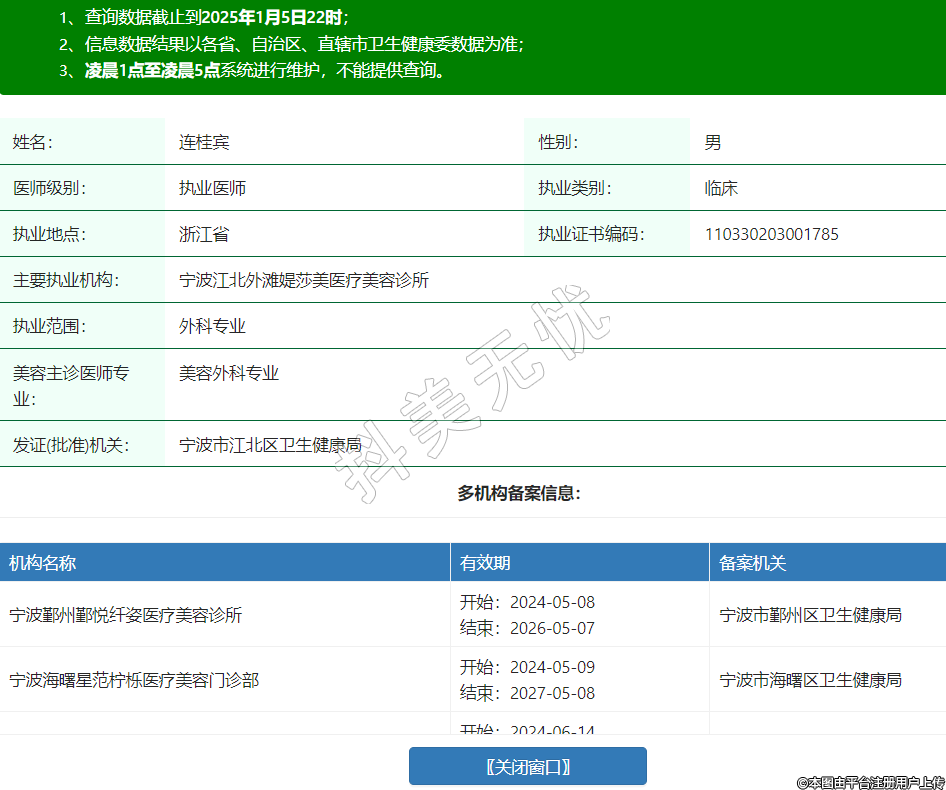
Task: Select the 宁波鄞州鄞悦纤姿医疗美容诊所 row
Action: 126,615
